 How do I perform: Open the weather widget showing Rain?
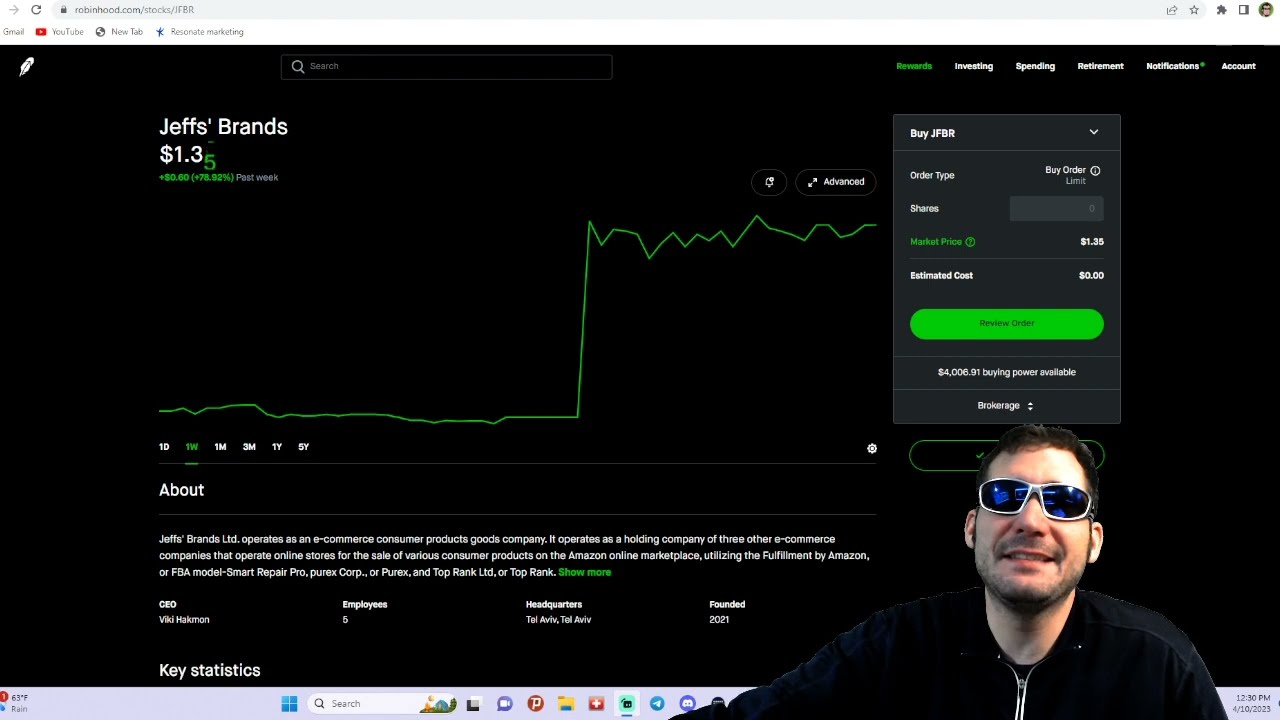pyautogui.click(x=15, y=703)
